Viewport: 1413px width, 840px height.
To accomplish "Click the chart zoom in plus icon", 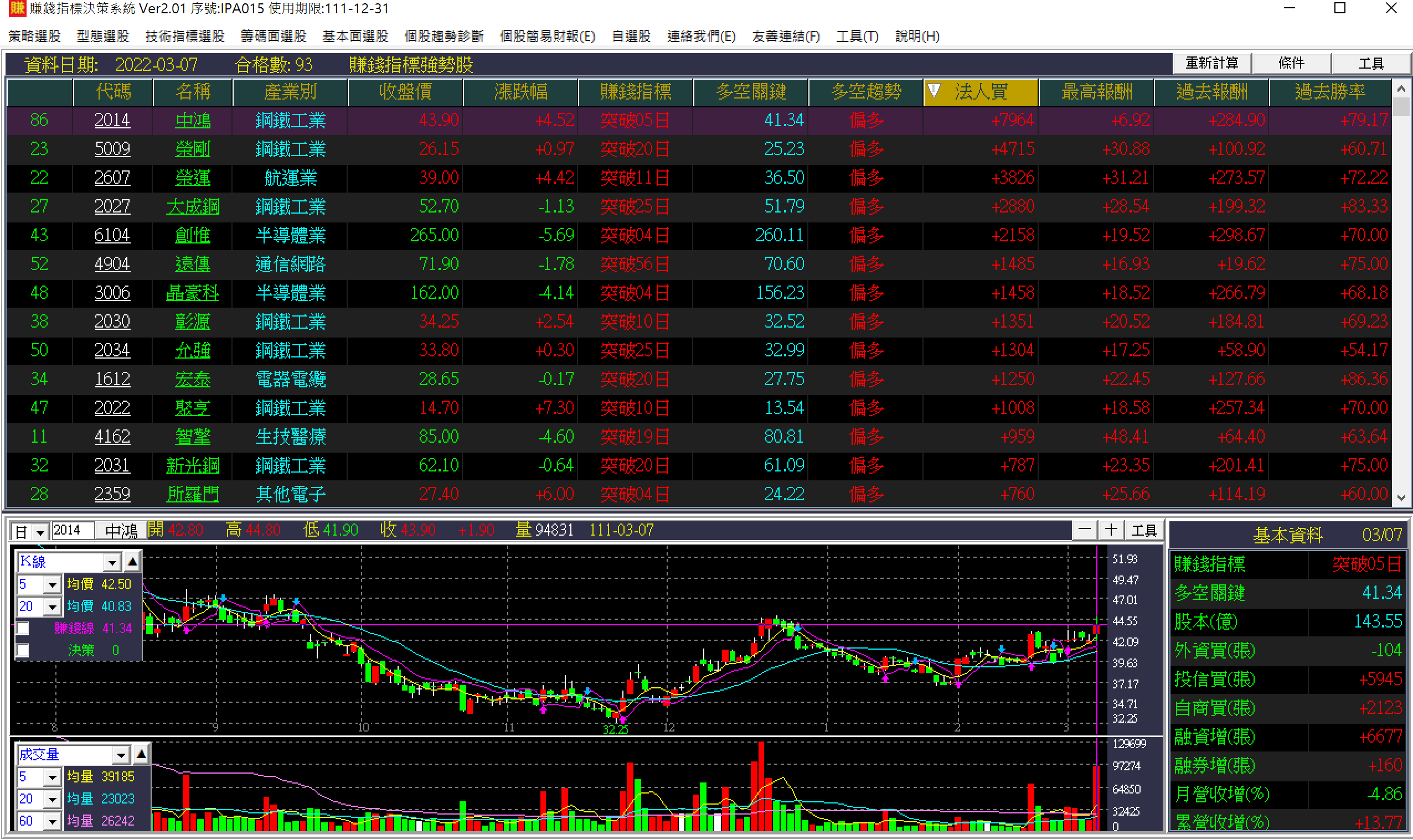I will 1111,530.
